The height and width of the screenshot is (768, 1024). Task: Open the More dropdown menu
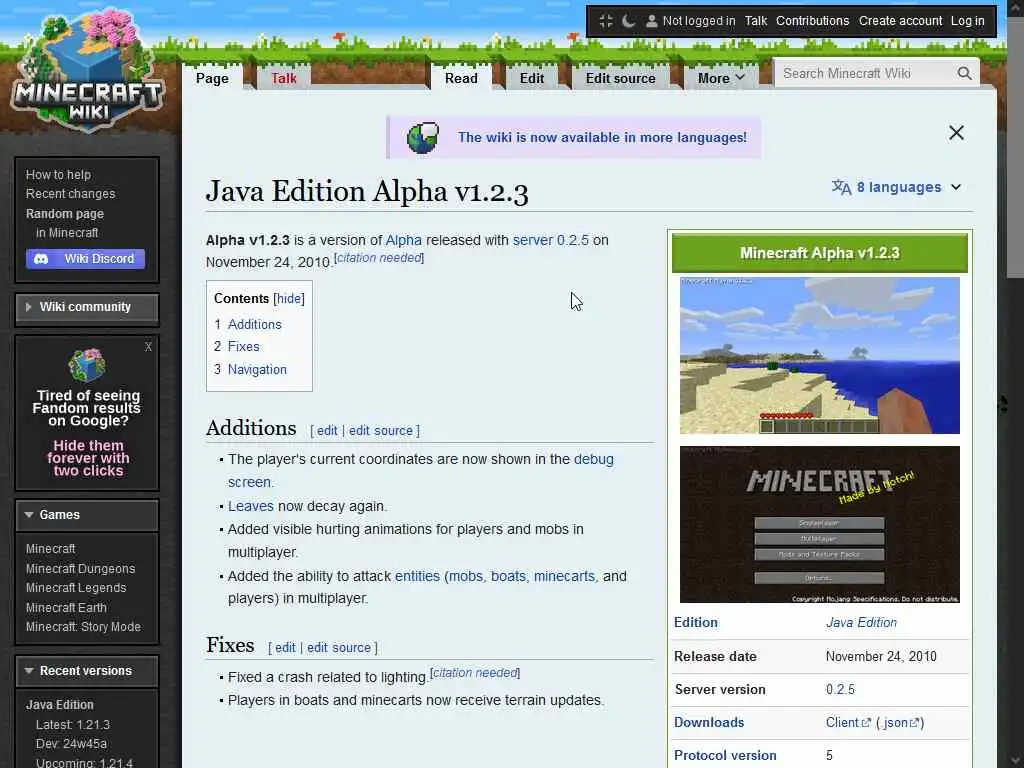721,78
